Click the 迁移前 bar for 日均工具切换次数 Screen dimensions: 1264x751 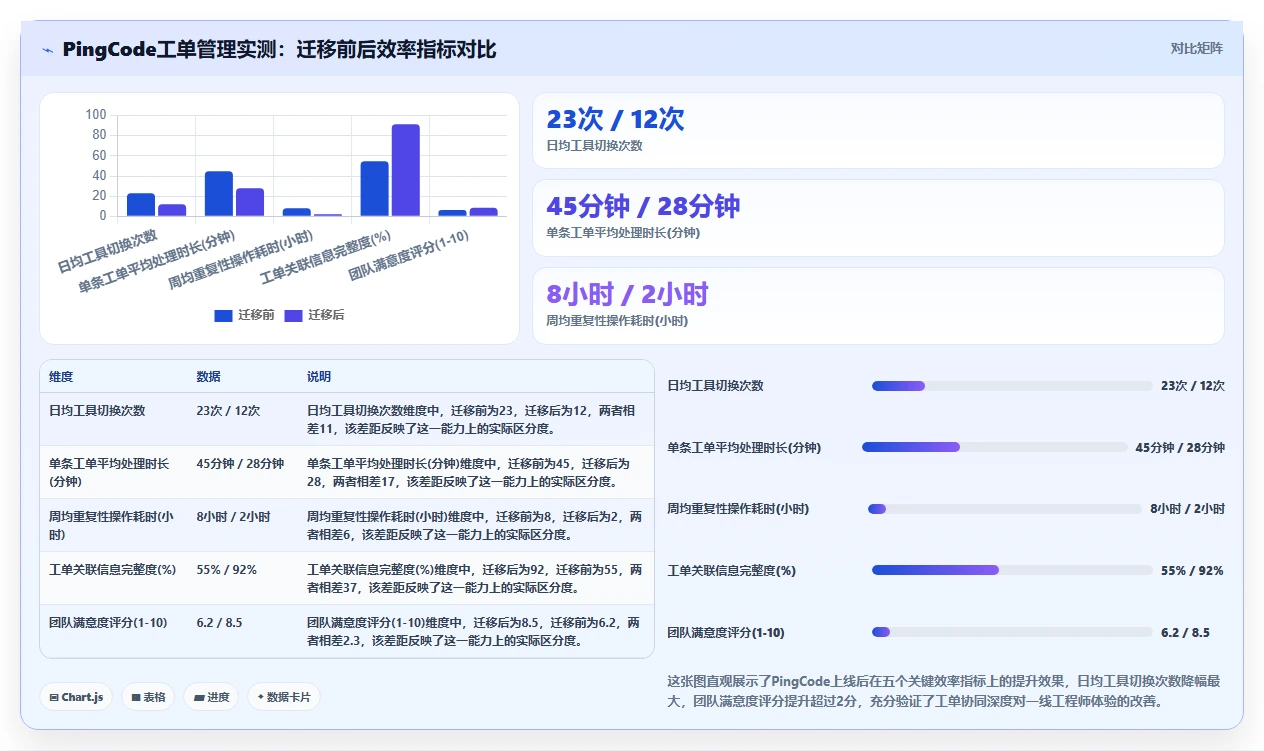pos(141,204)
